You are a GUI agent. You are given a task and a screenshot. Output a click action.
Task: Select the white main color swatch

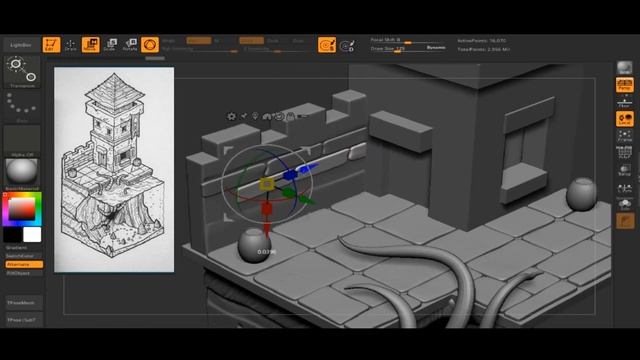coord(32,235)
